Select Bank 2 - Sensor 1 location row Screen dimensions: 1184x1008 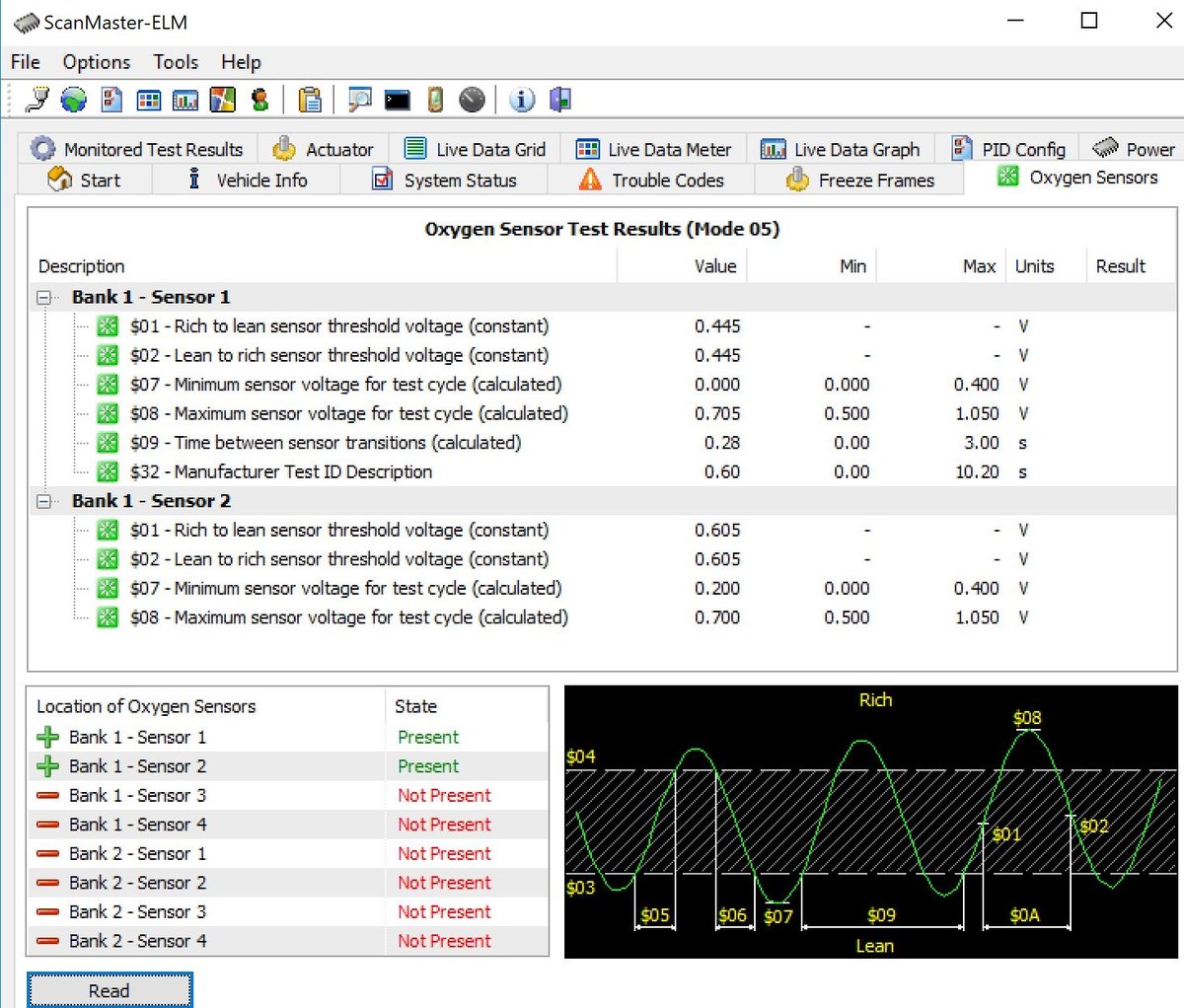pos(287,853)
